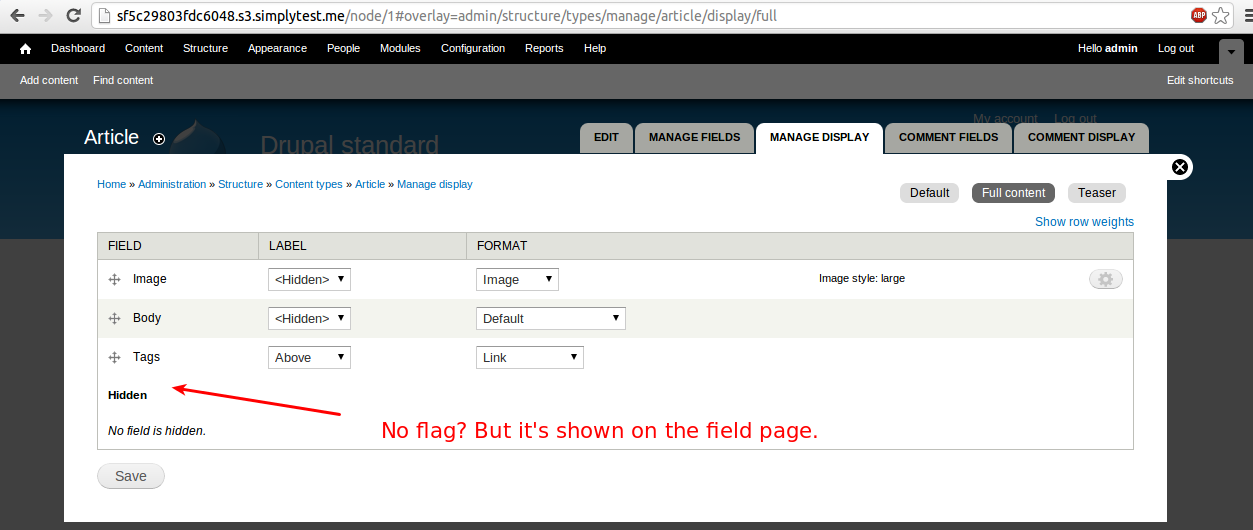This screenshot has width=1253, height=530.
Task: Grab the drag handle for the Image row
Action: pyautogui.click(x=115, y=280)
